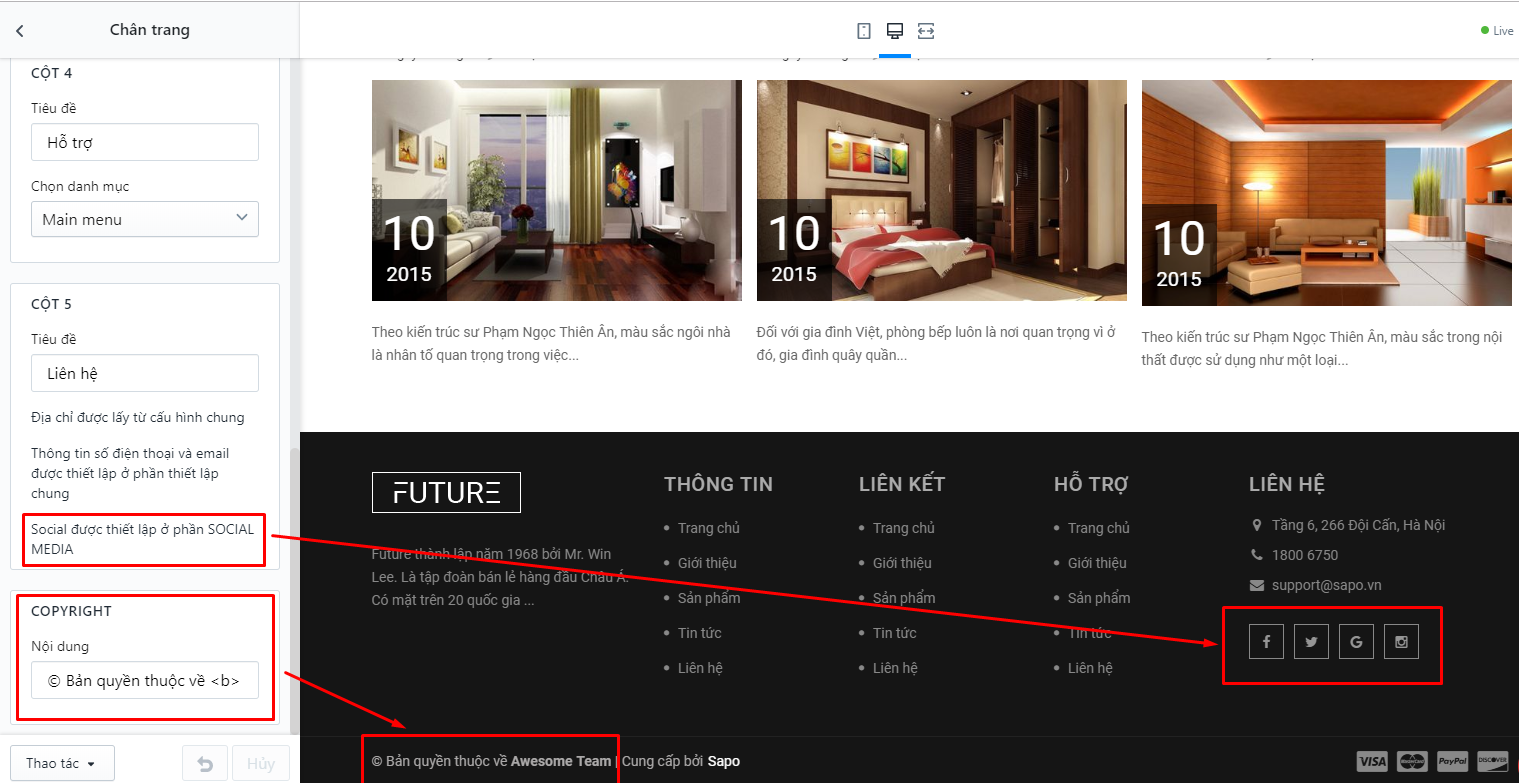This screenshot has height=783, width=1519.
Task: Click the COPYRIGHT section heading
Action: click(x=71, y=611)
